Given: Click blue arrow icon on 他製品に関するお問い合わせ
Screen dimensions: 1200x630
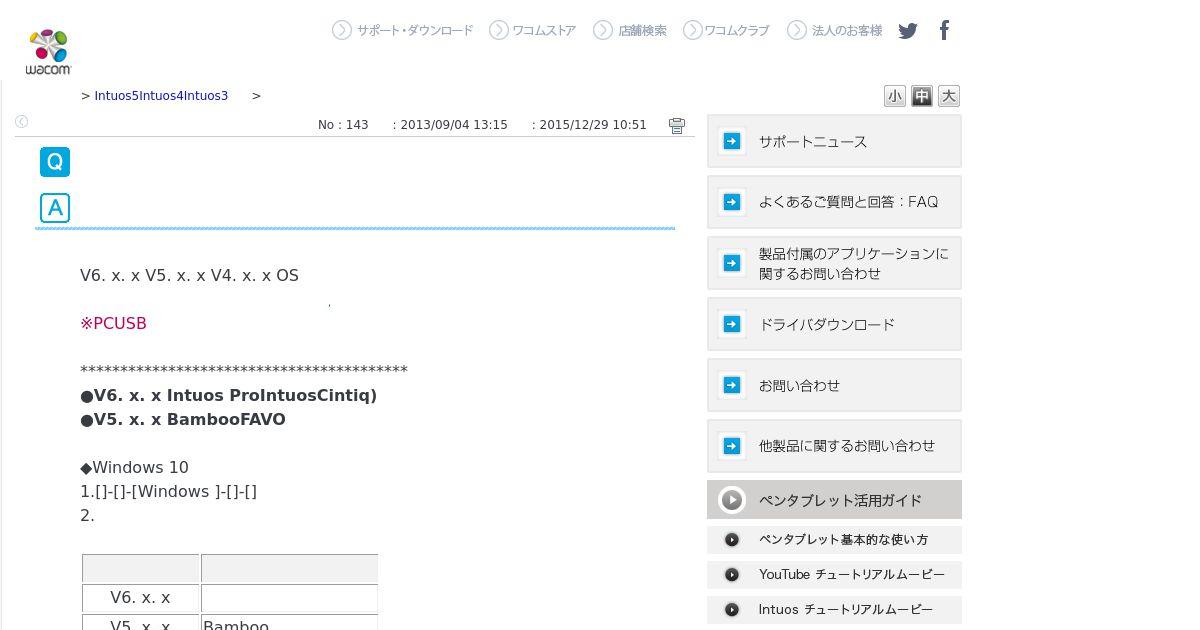Looking at the screenshot, I should (x=732, y=446).
